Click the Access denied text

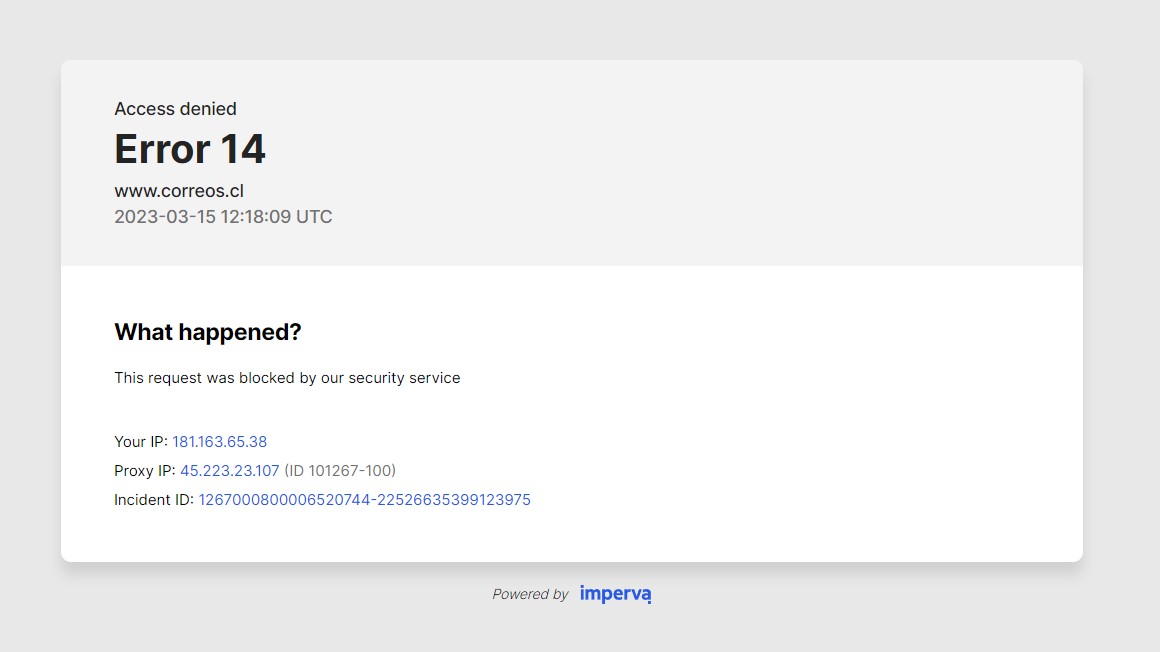coord(175,109)
